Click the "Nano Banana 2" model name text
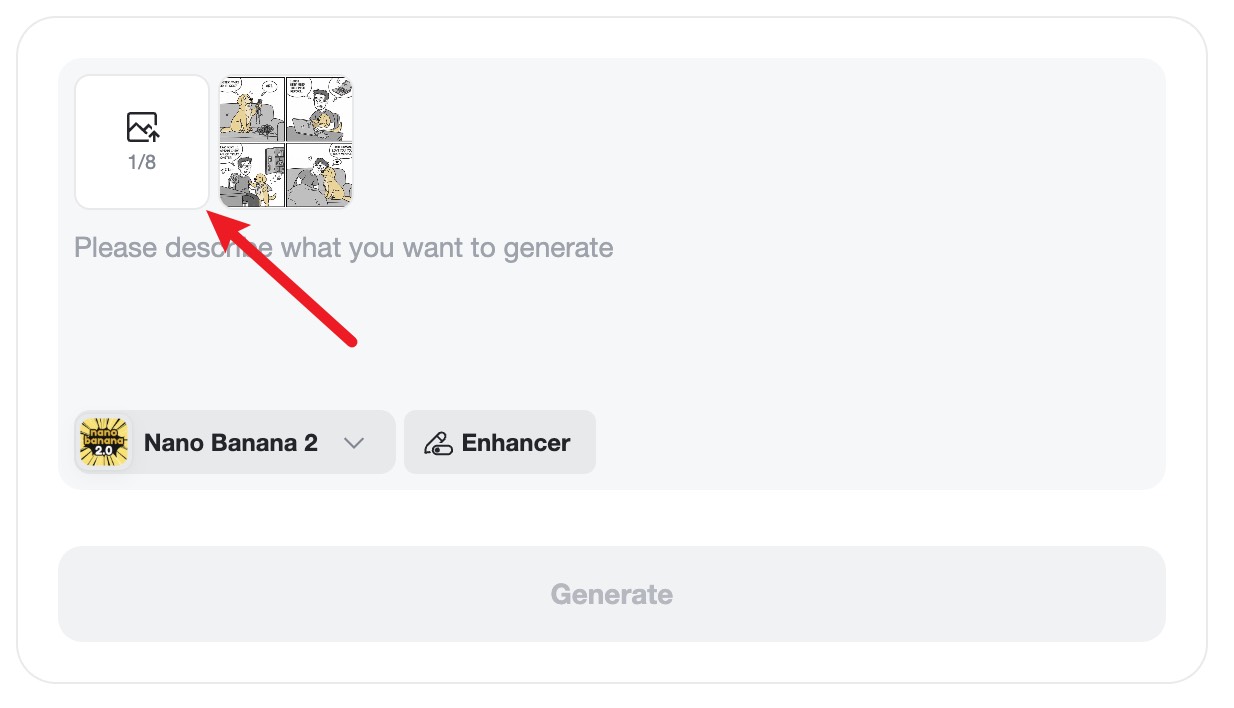 coord(231,443)
